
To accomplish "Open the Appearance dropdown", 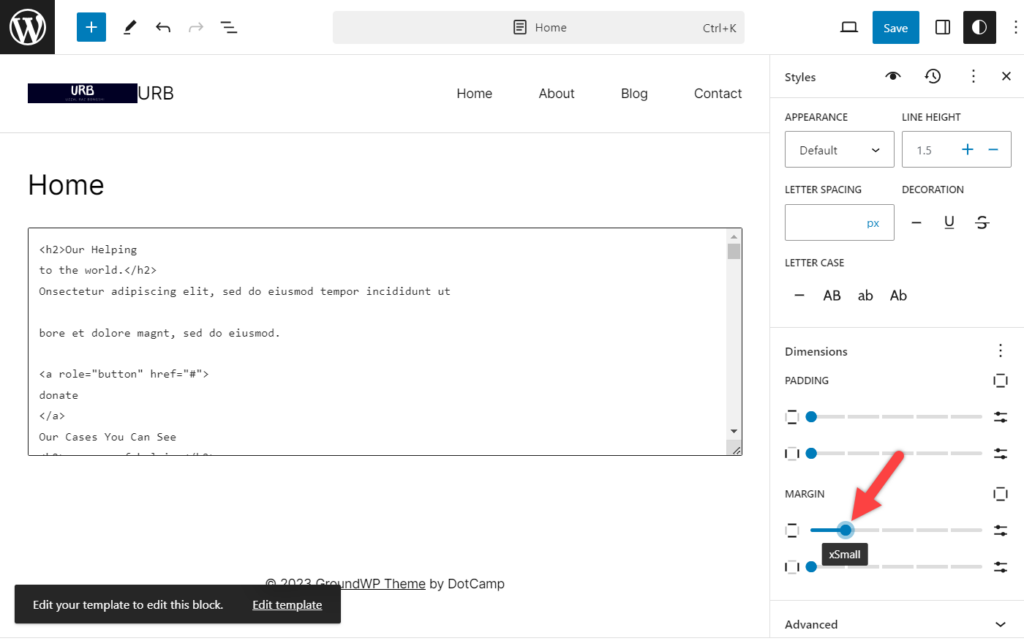I will [839, 149].
